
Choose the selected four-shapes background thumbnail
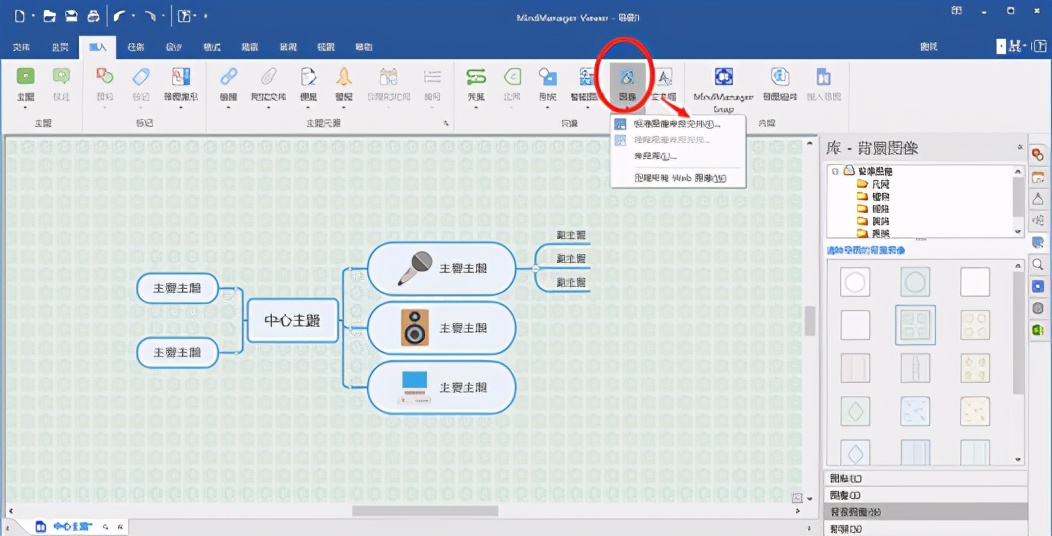(x=915, y=325)
